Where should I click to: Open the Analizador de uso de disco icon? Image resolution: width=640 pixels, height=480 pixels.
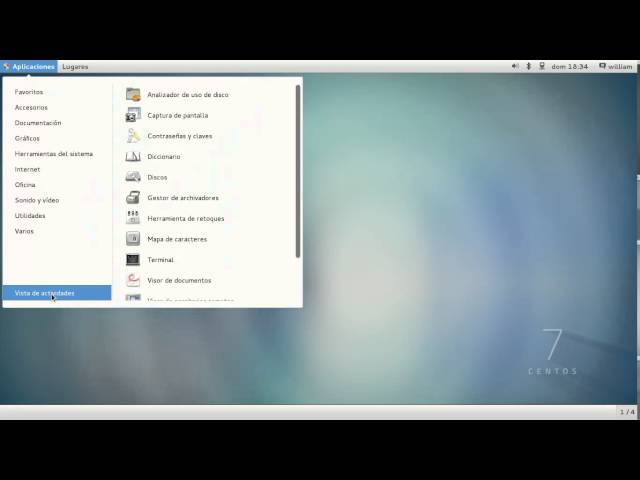pyautogui.click(x=133, y=94)
